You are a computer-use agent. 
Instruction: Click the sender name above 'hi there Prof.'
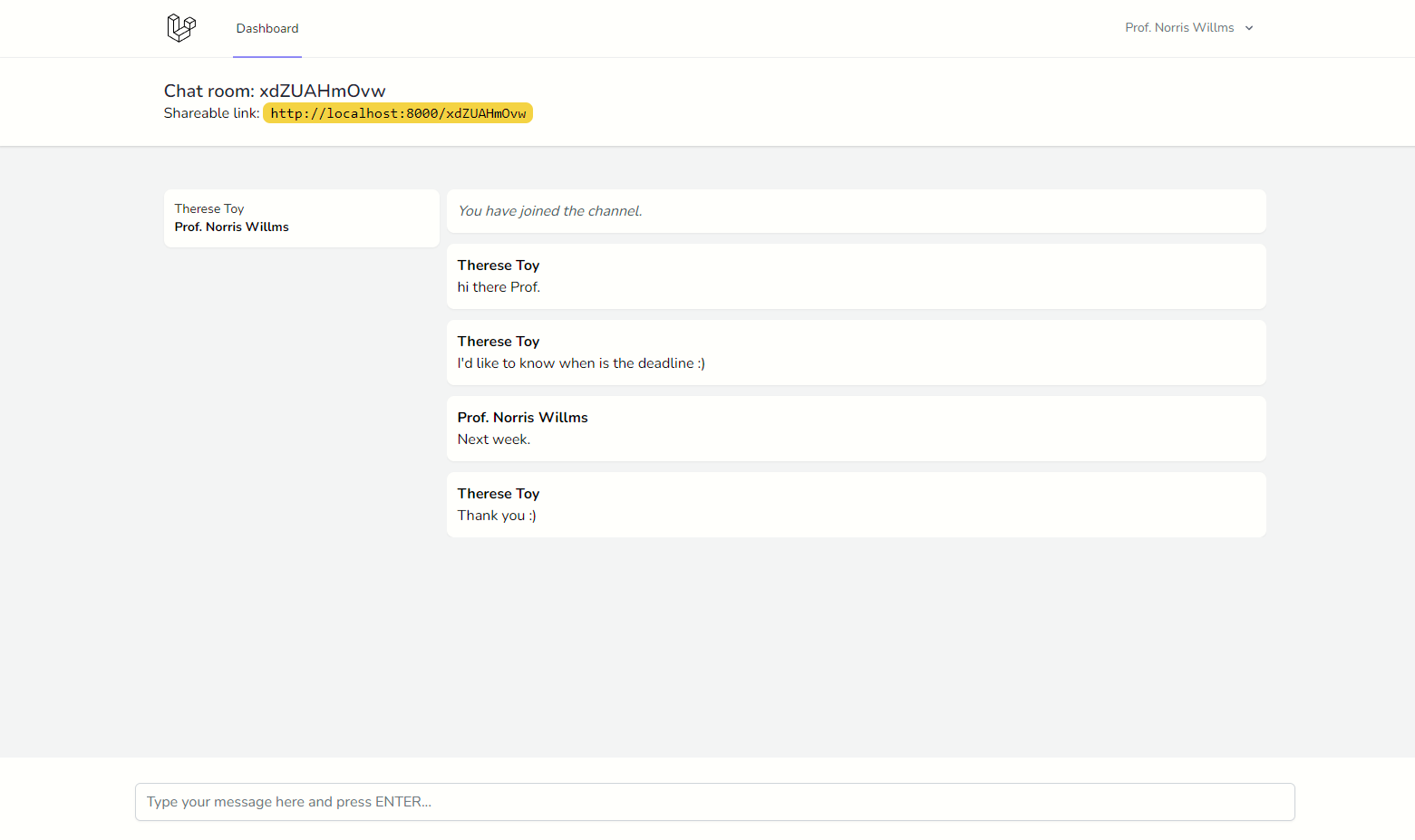click(x=499, y=266)
